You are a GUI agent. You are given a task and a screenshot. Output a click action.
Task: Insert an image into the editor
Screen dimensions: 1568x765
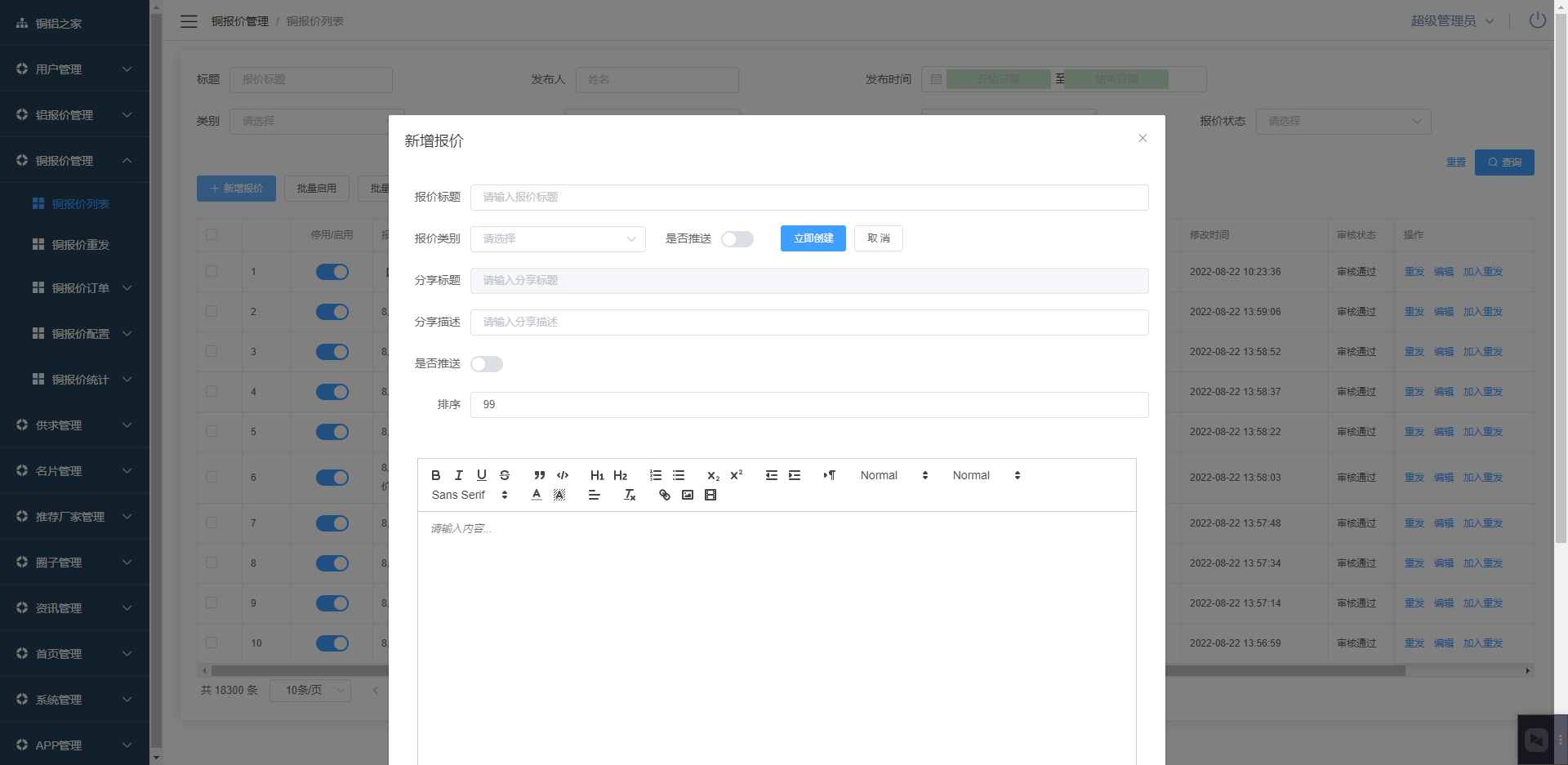point(687,495)
